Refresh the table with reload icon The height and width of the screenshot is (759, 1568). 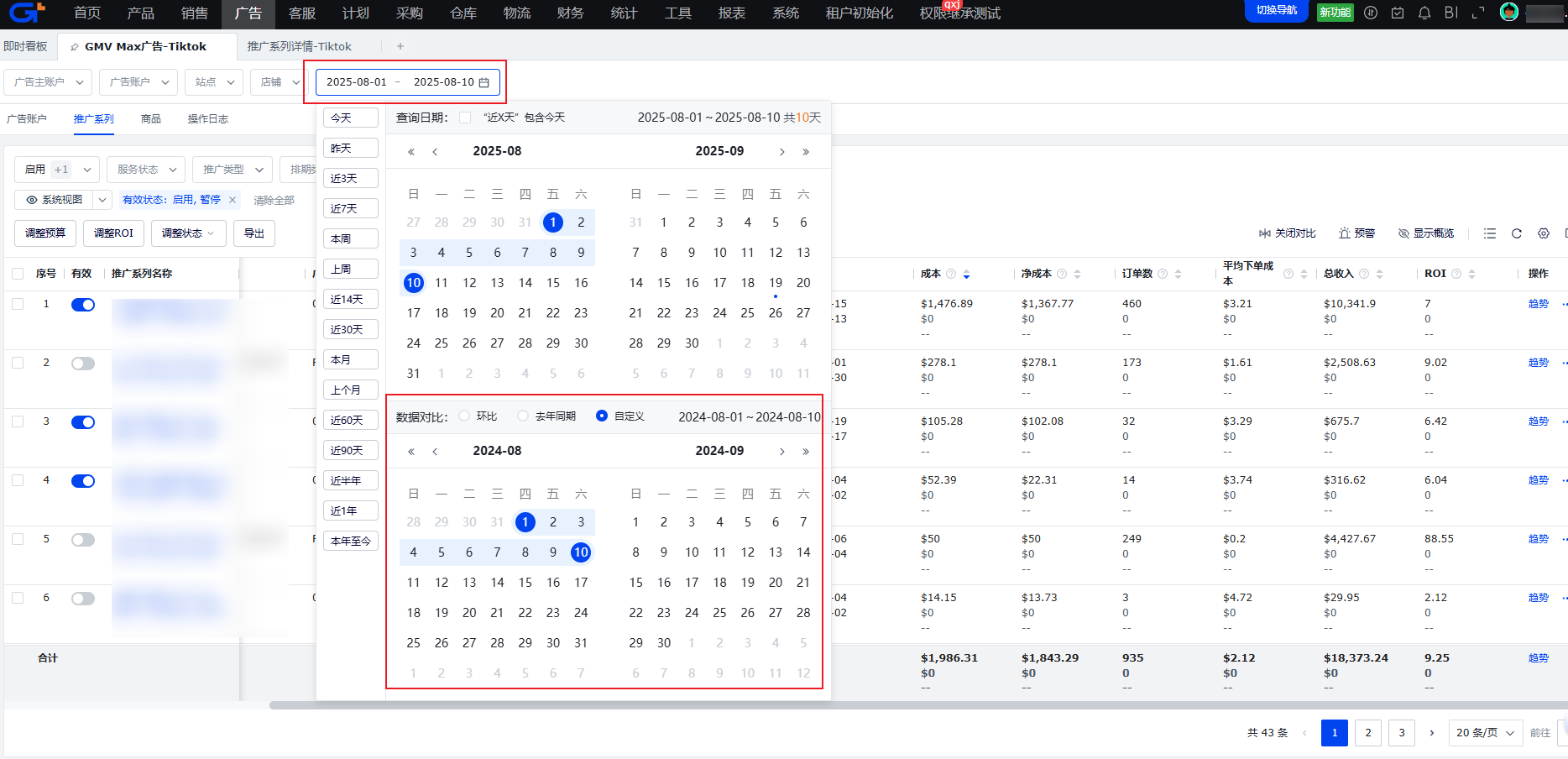coord(1517,233)
